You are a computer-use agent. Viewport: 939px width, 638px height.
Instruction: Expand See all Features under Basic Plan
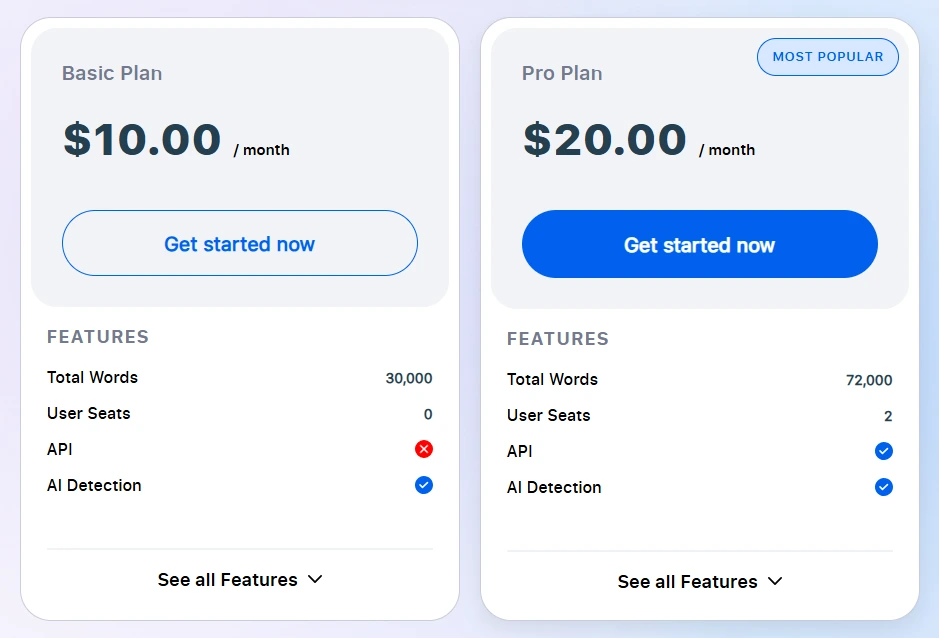coord(228,579)
